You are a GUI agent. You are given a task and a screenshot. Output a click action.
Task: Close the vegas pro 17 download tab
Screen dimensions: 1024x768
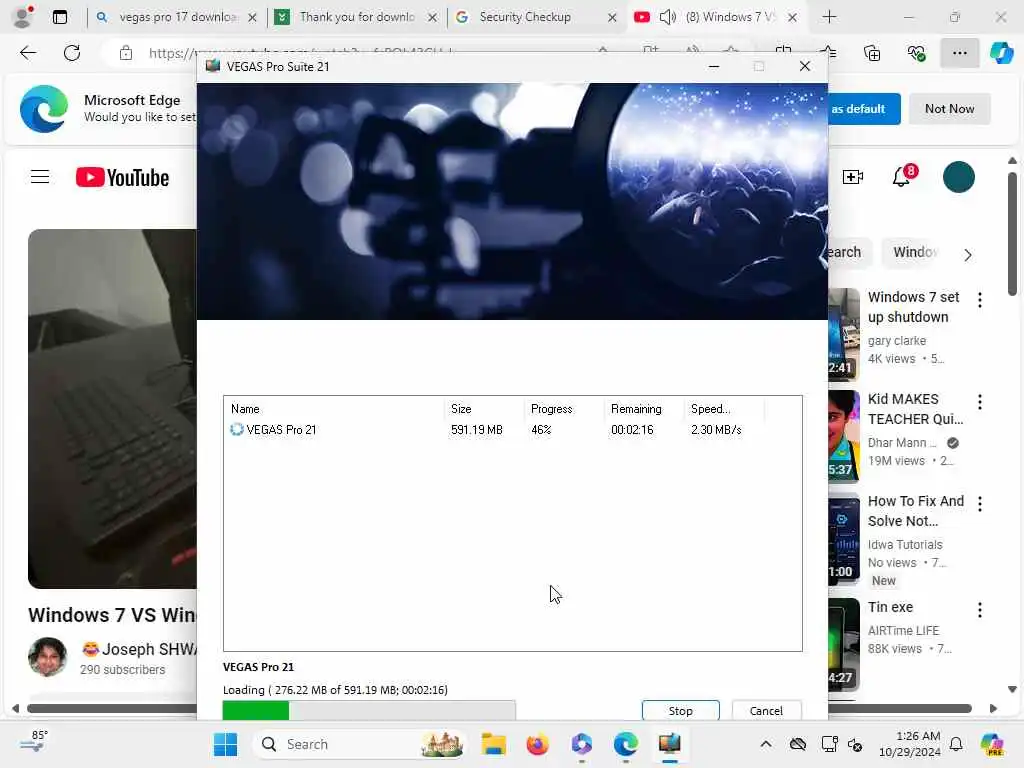tap(253, 18)
